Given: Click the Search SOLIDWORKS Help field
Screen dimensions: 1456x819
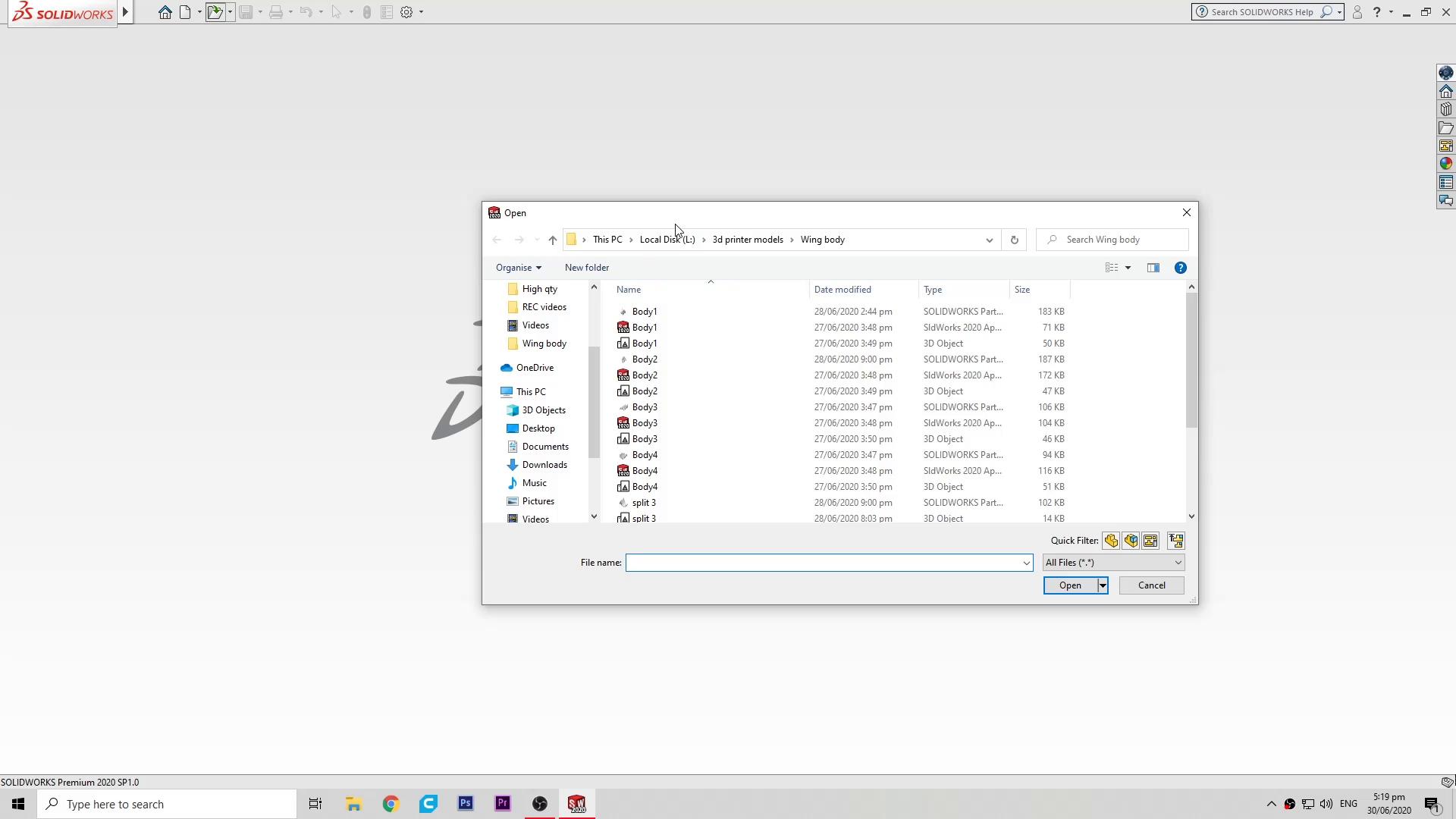Looking at the screenshot, I should coord(1261,12).
